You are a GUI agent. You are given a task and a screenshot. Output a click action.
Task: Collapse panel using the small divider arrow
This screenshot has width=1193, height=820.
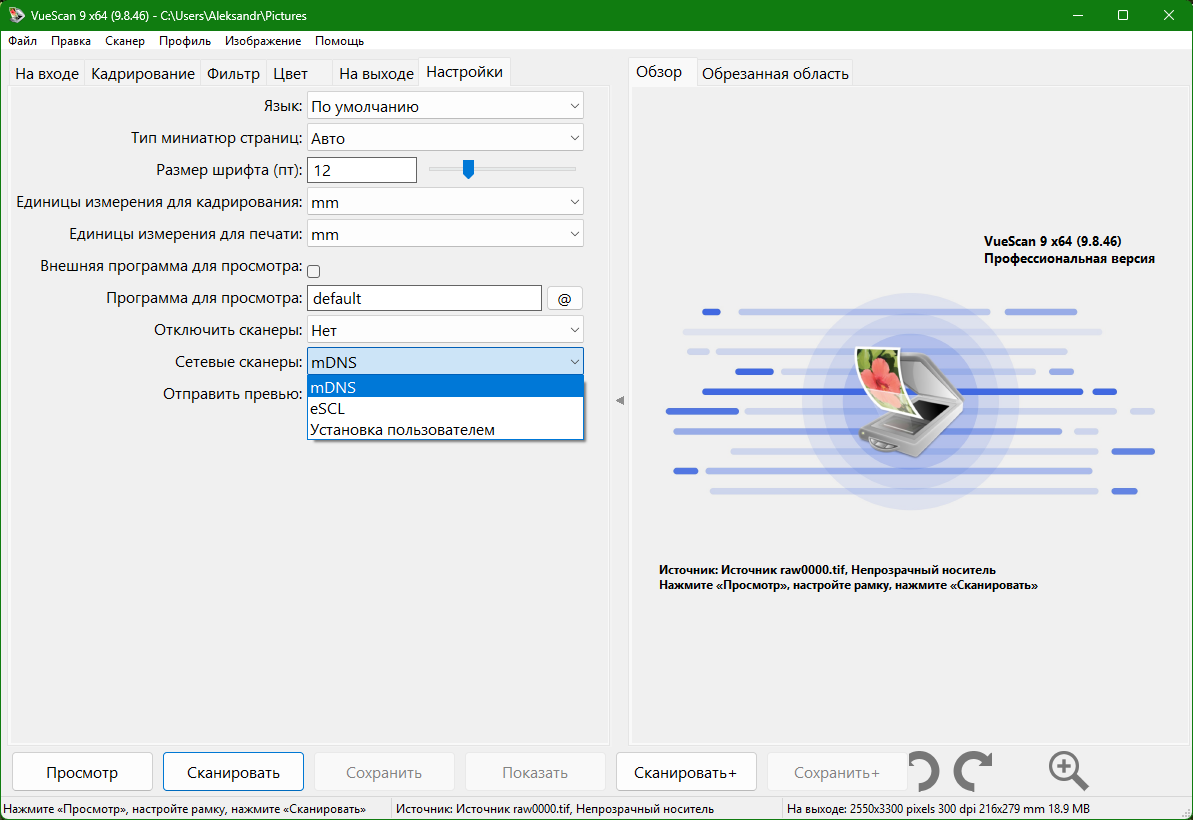[619, 400]
